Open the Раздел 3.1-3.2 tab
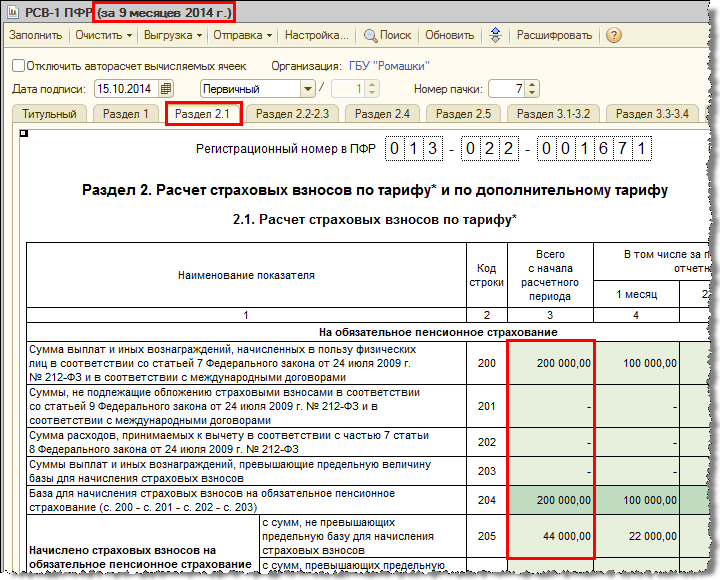The width and height of the screenshot is (720, 580). pos(553,114)
